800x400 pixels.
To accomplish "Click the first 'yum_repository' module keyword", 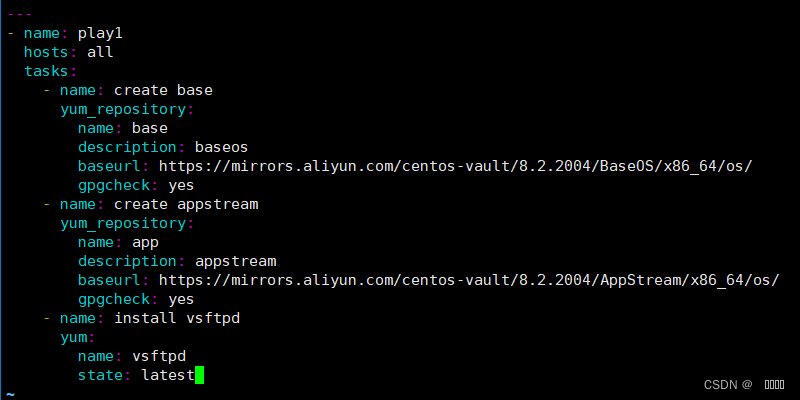I will click(x=123, y=109).
